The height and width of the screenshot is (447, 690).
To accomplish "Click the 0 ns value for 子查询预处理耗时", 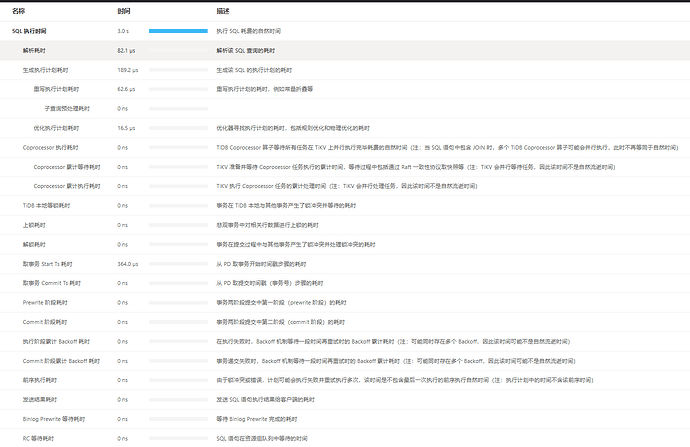I will click(x=122, y=108).
